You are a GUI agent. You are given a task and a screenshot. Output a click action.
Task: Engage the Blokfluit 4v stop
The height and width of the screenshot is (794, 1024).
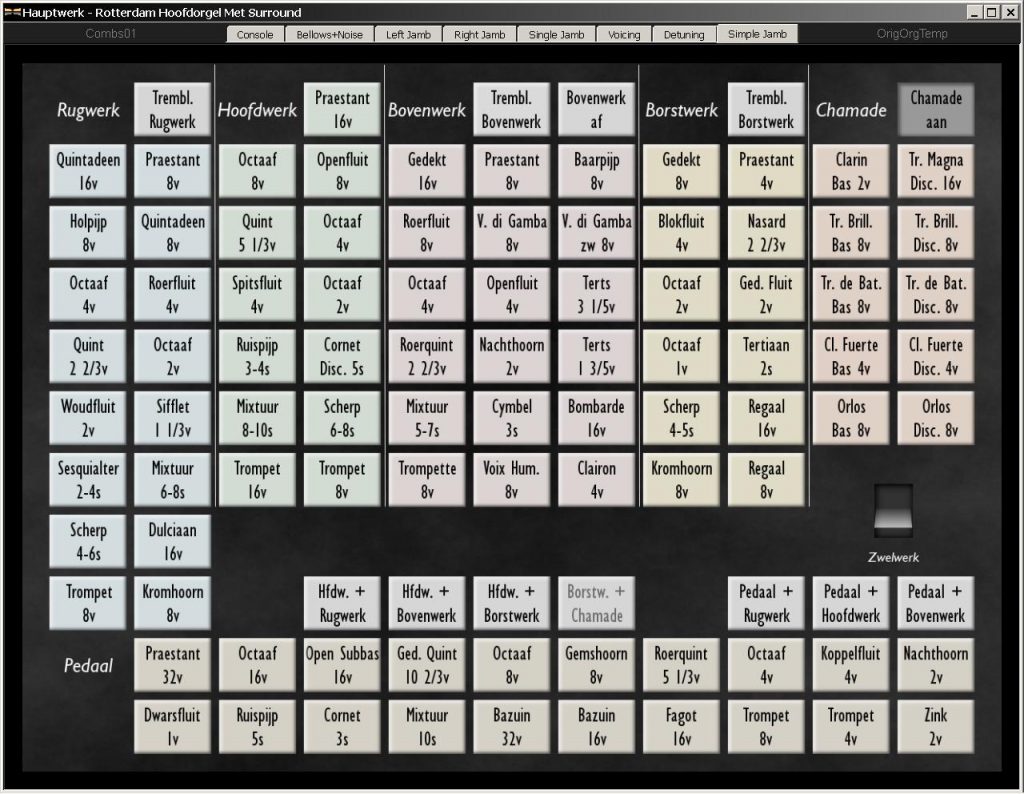(x=681, y=232)
